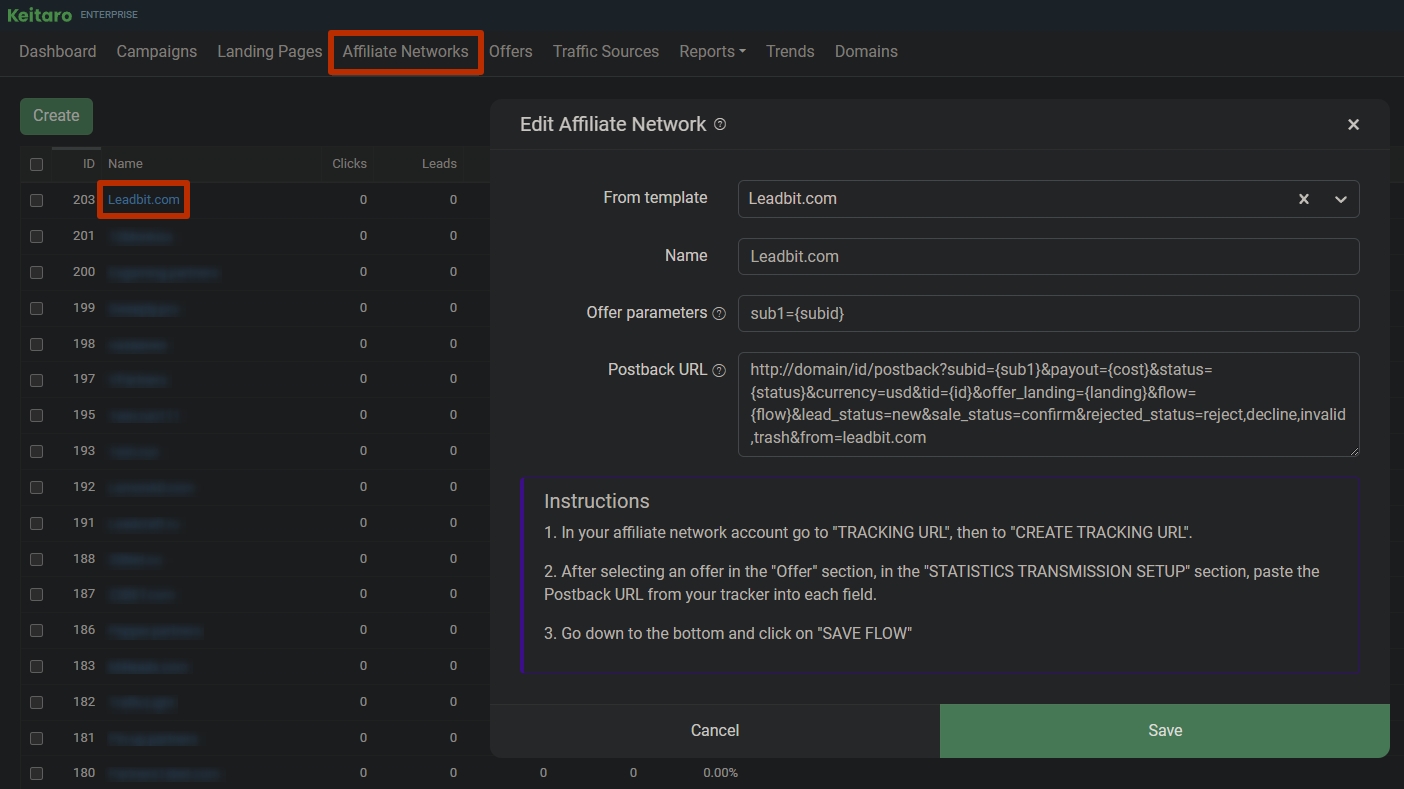Screen dimensions: 1404x789
Task: Select row 198 checkbox
Action: (37, 344)
